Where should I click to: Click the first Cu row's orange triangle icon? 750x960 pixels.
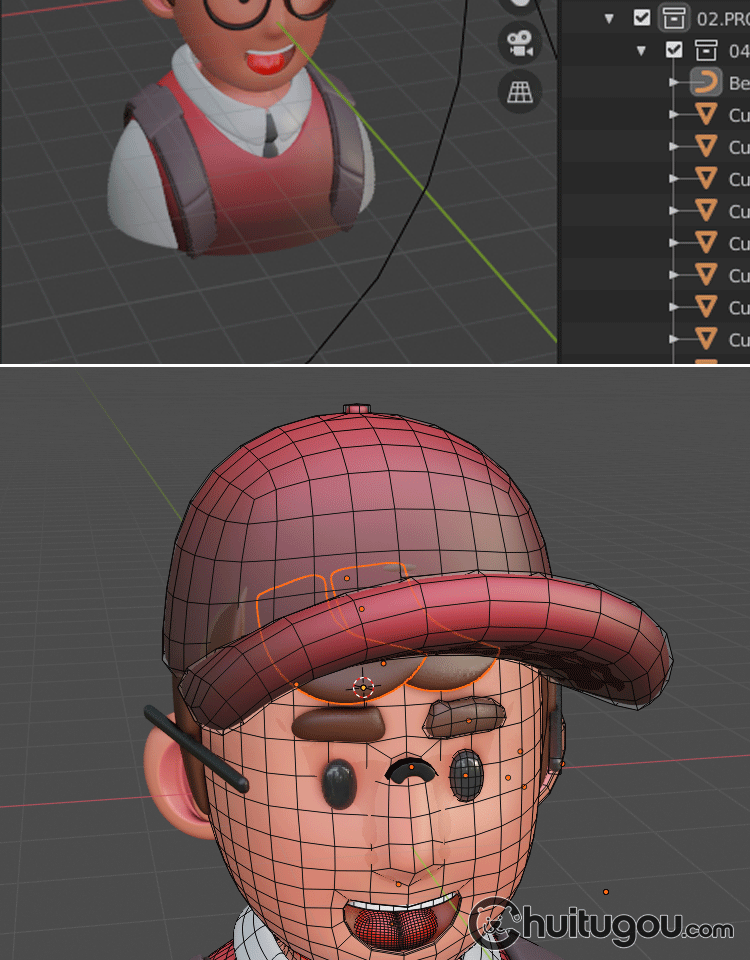(x=706, y=114)
